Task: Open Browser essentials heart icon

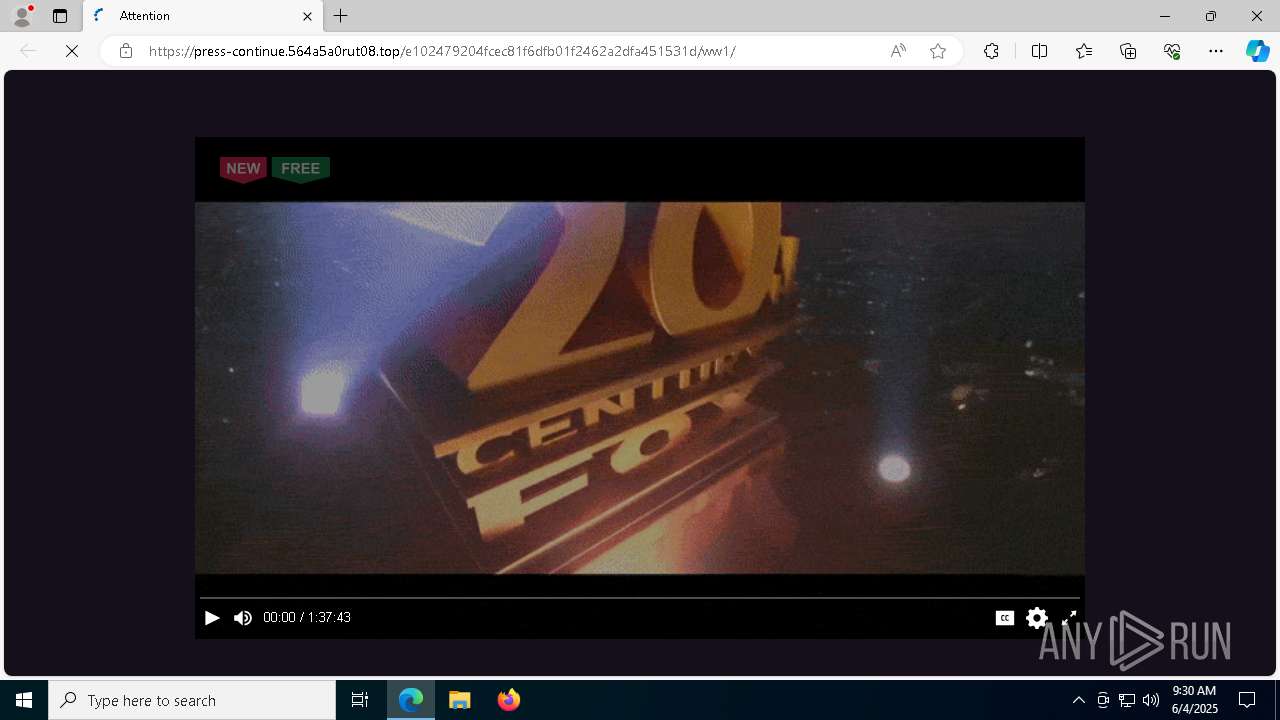Action: pos(1172,51)
